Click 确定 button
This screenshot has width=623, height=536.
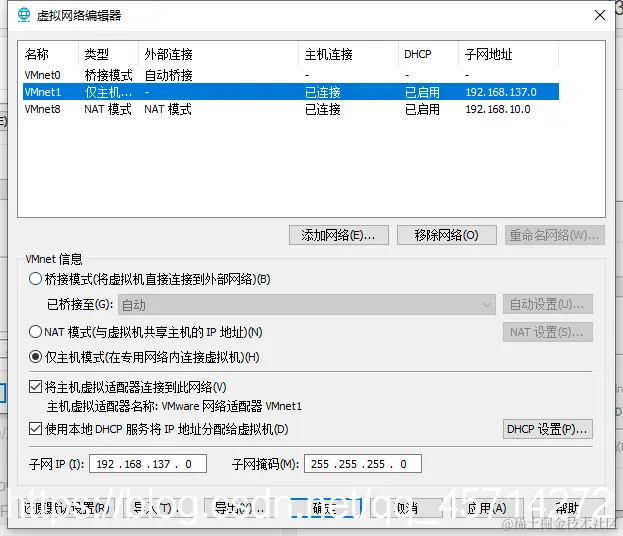coord(326,508)
